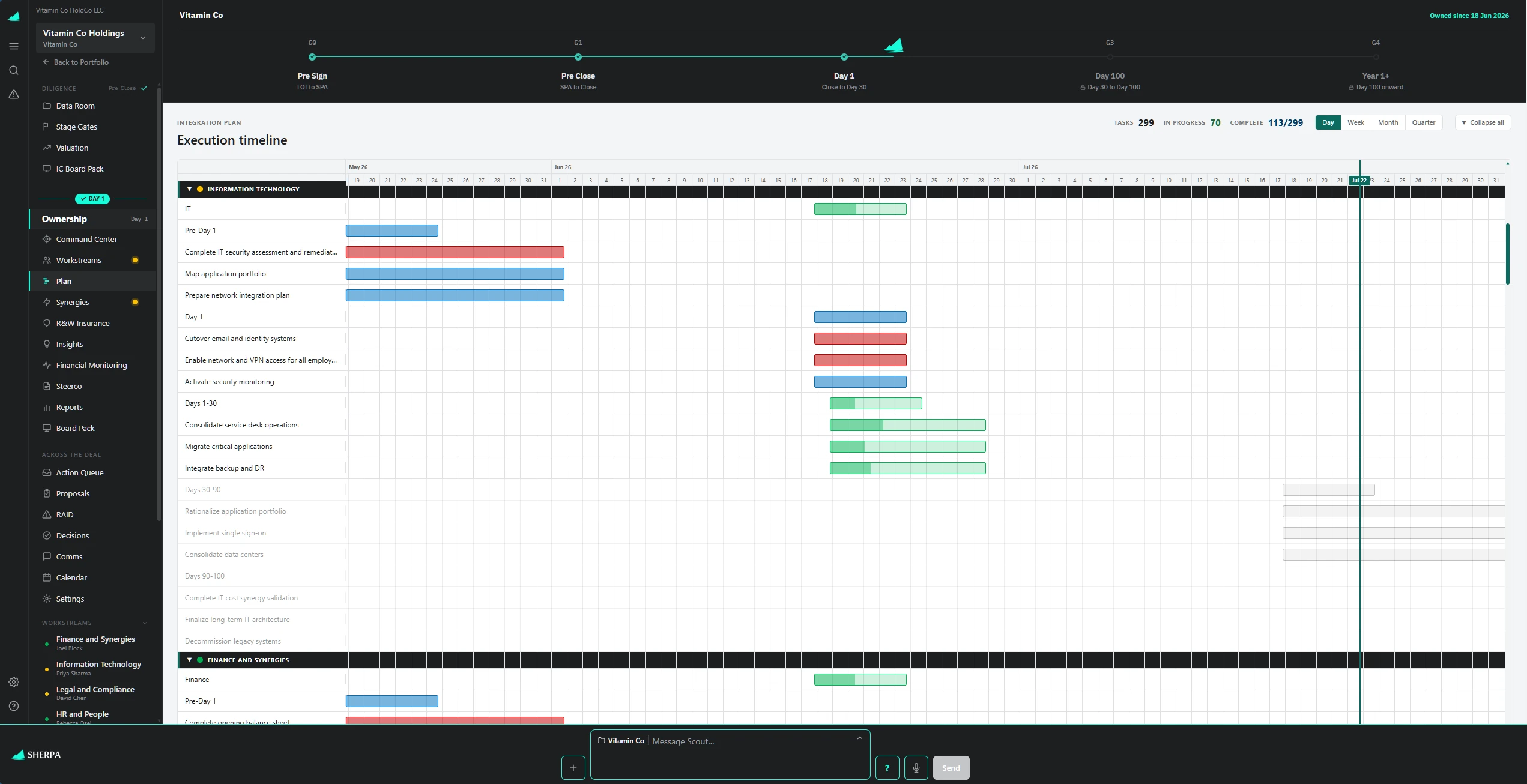Click the help circle icon in left rail
The height and width of the screenshot is (784, 1527).
14,706
